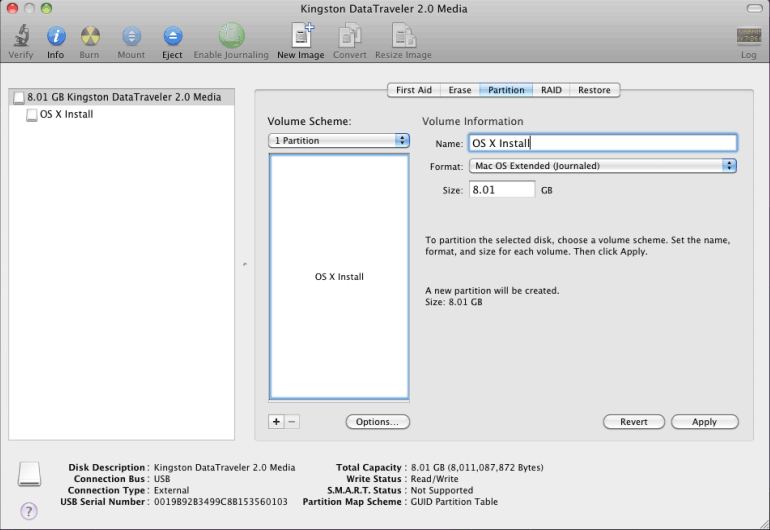Click the minus remove partition button
The width and height of the screenshot is (770, 530).
(x=292, y=421)
